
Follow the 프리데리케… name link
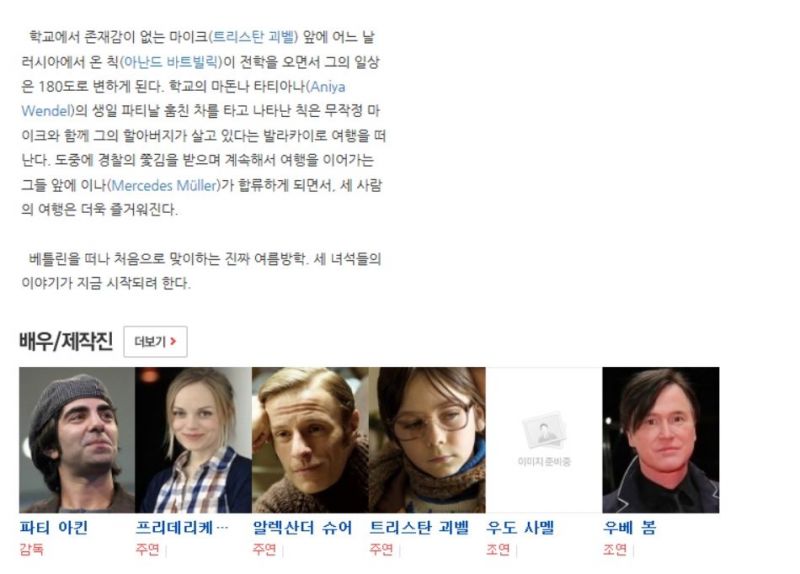click(182, 527)
